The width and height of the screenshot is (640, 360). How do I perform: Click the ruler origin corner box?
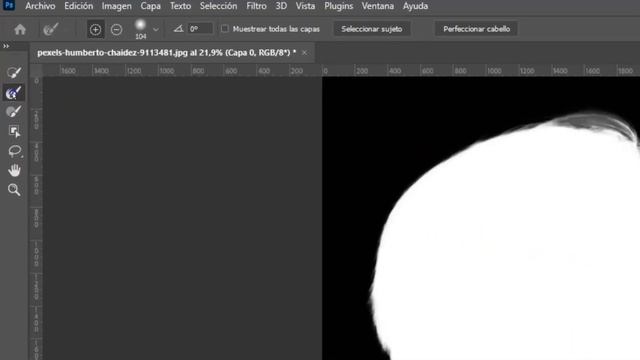[36, 70]
